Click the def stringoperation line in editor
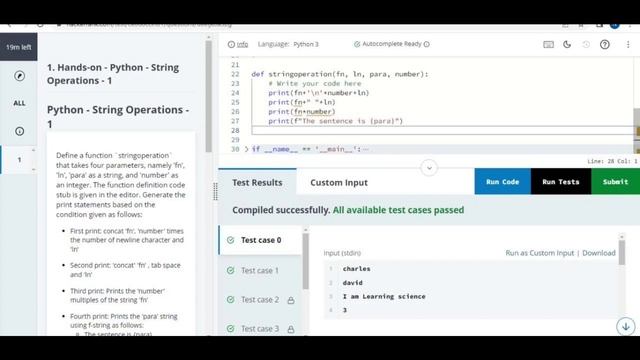 [x=340, y=74]
